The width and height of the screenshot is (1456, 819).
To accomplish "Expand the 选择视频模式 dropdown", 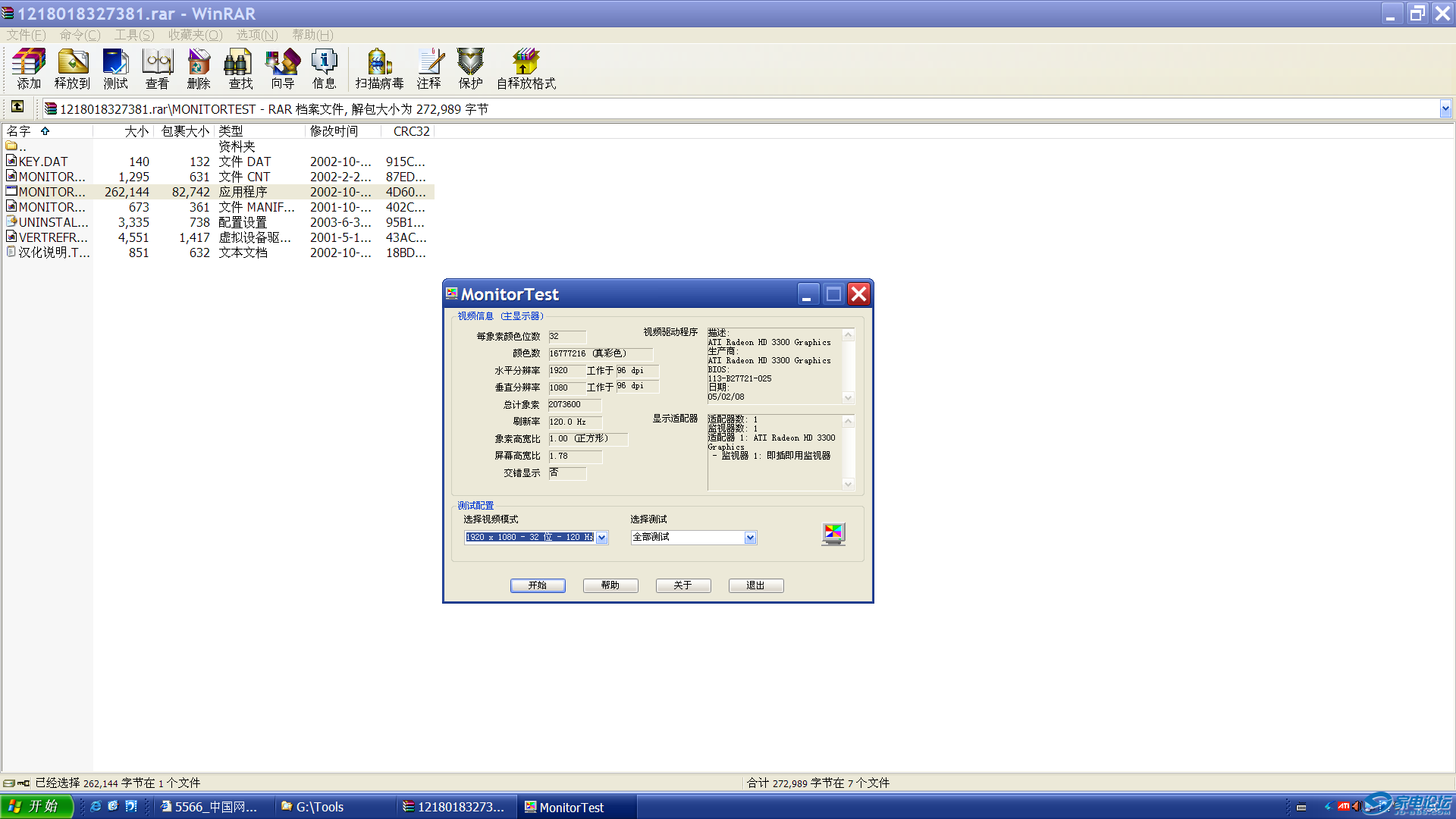I will tap(602, 538).
